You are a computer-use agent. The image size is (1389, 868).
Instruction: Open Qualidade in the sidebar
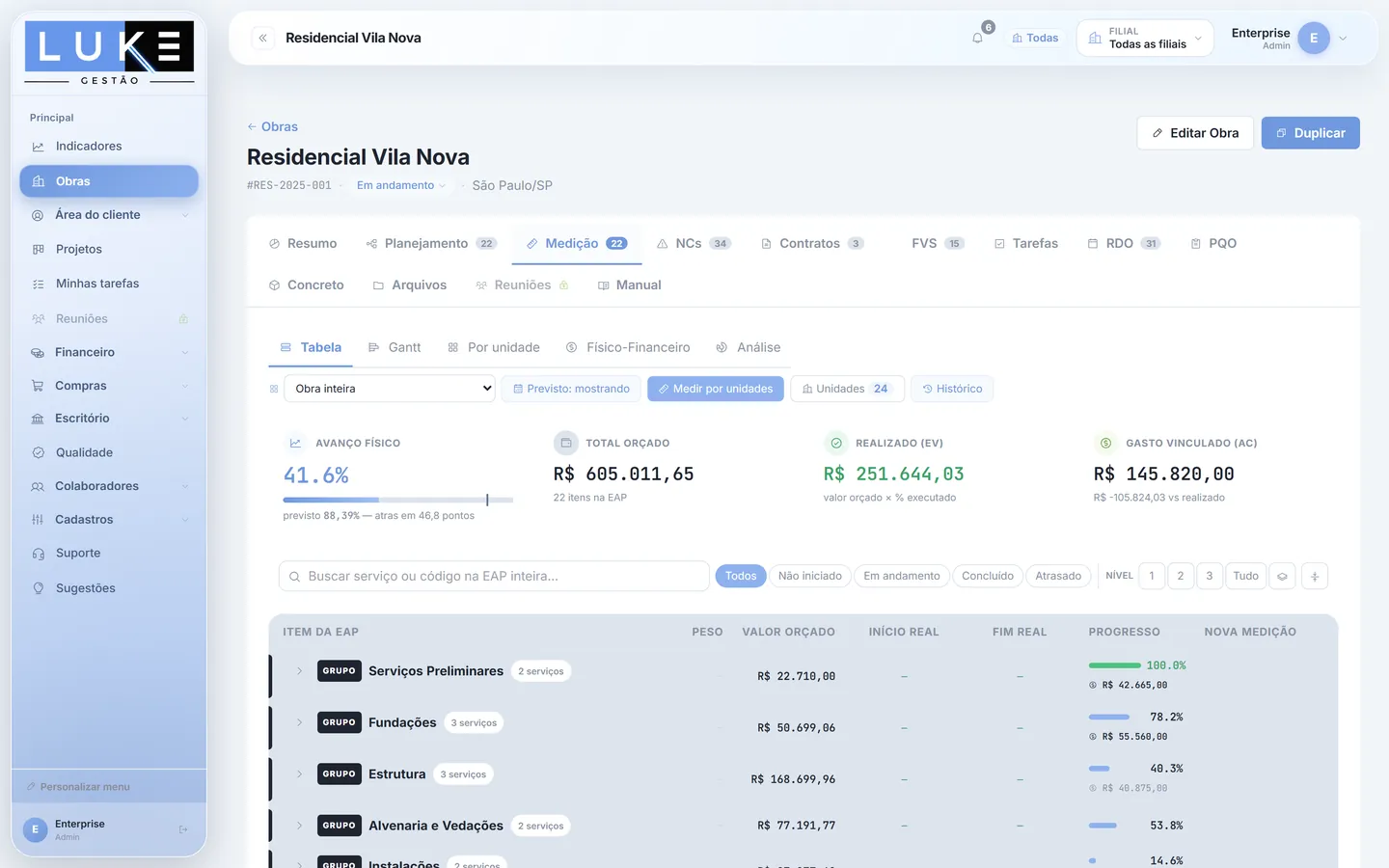109,452
